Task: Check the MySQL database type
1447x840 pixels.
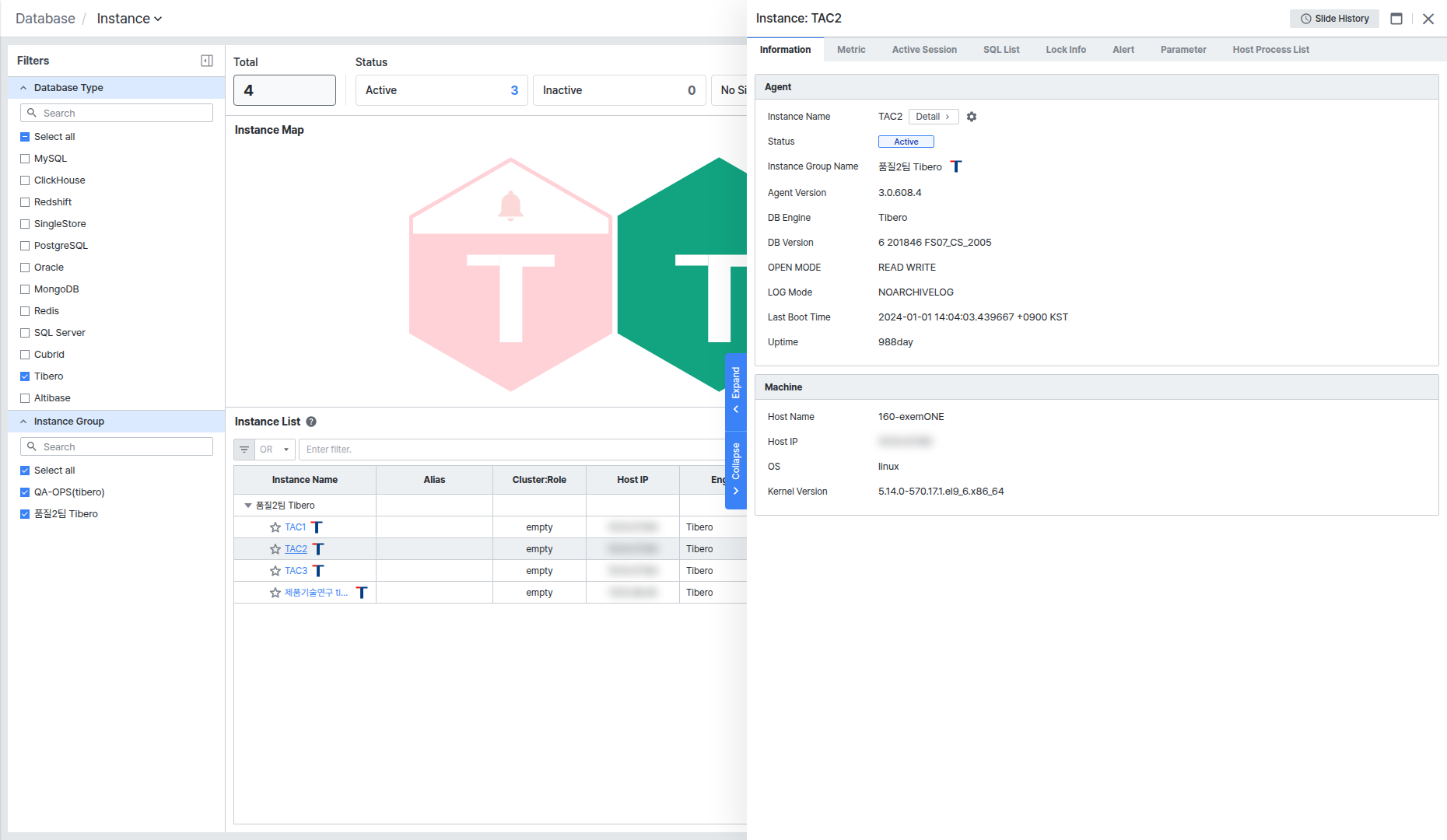Action: pyautogui.click(x=25, y=159)
